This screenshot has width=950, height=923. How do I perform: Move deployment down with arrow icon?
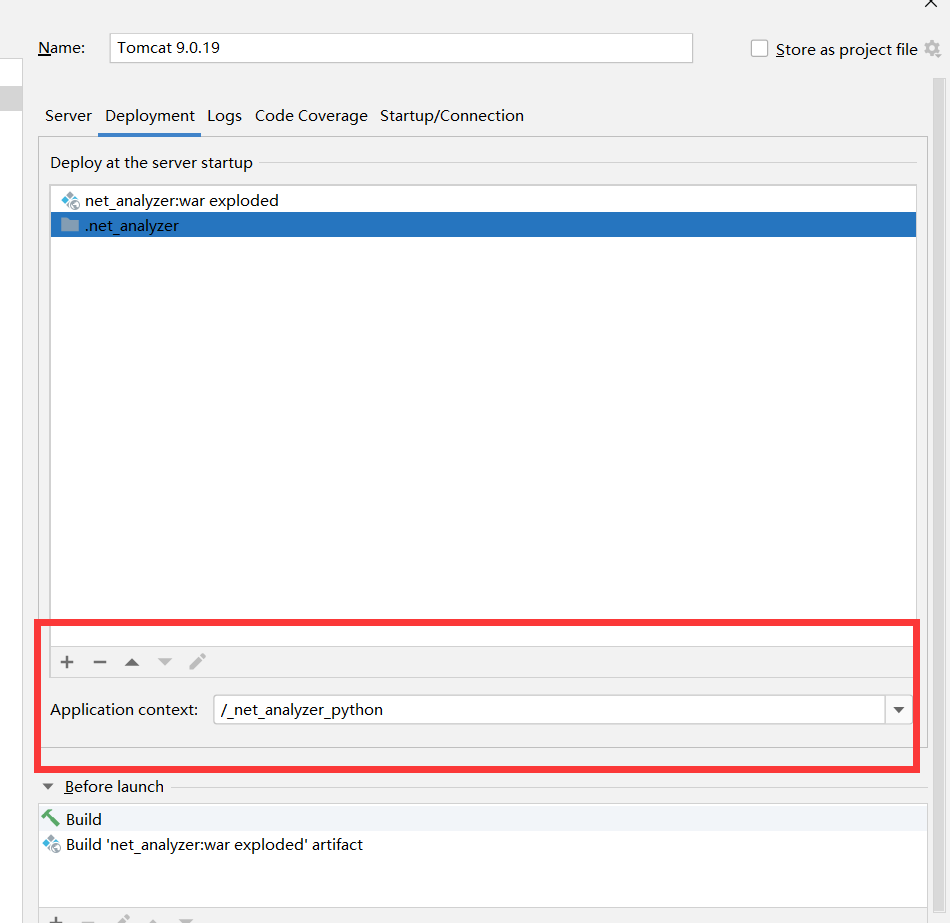click(x=165, y=662)
